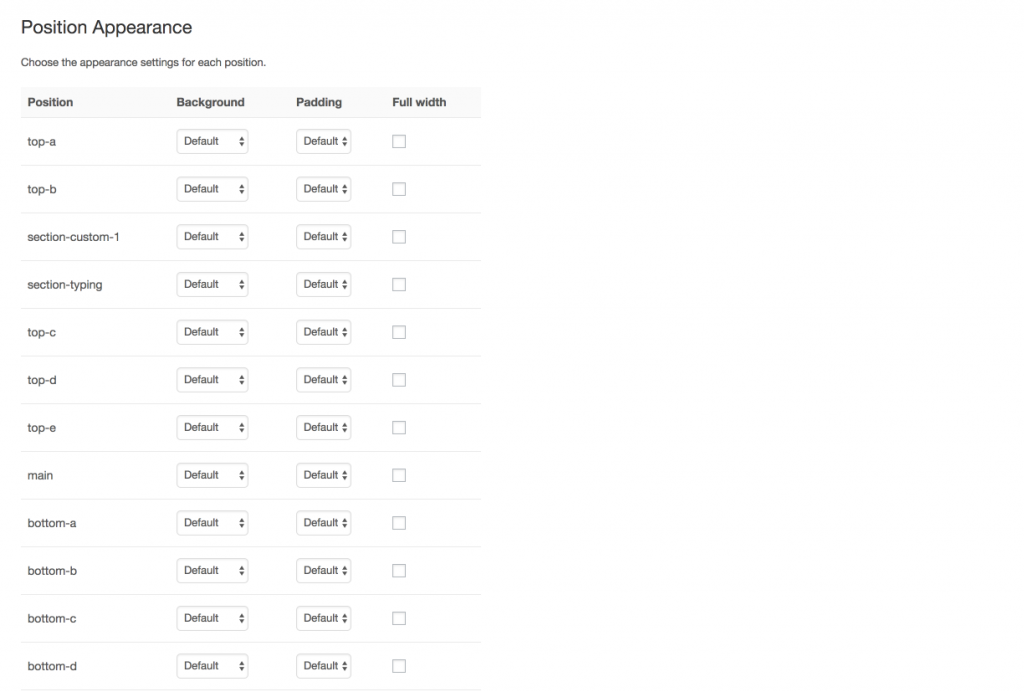
Task: Enable Full width for main
Action: click(x=399, y=475)
